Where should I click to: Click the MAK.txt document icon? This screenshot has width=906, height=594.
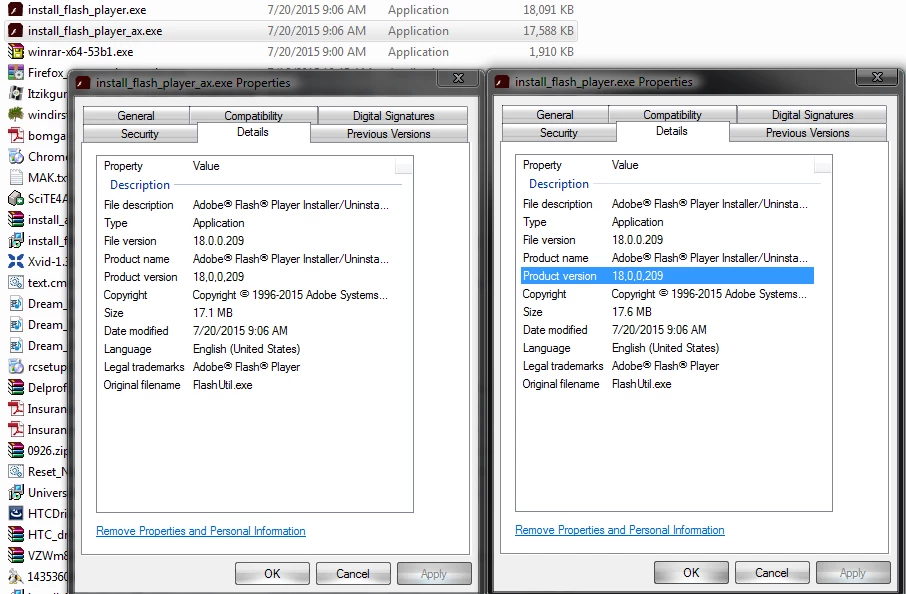tap(16, 177)
